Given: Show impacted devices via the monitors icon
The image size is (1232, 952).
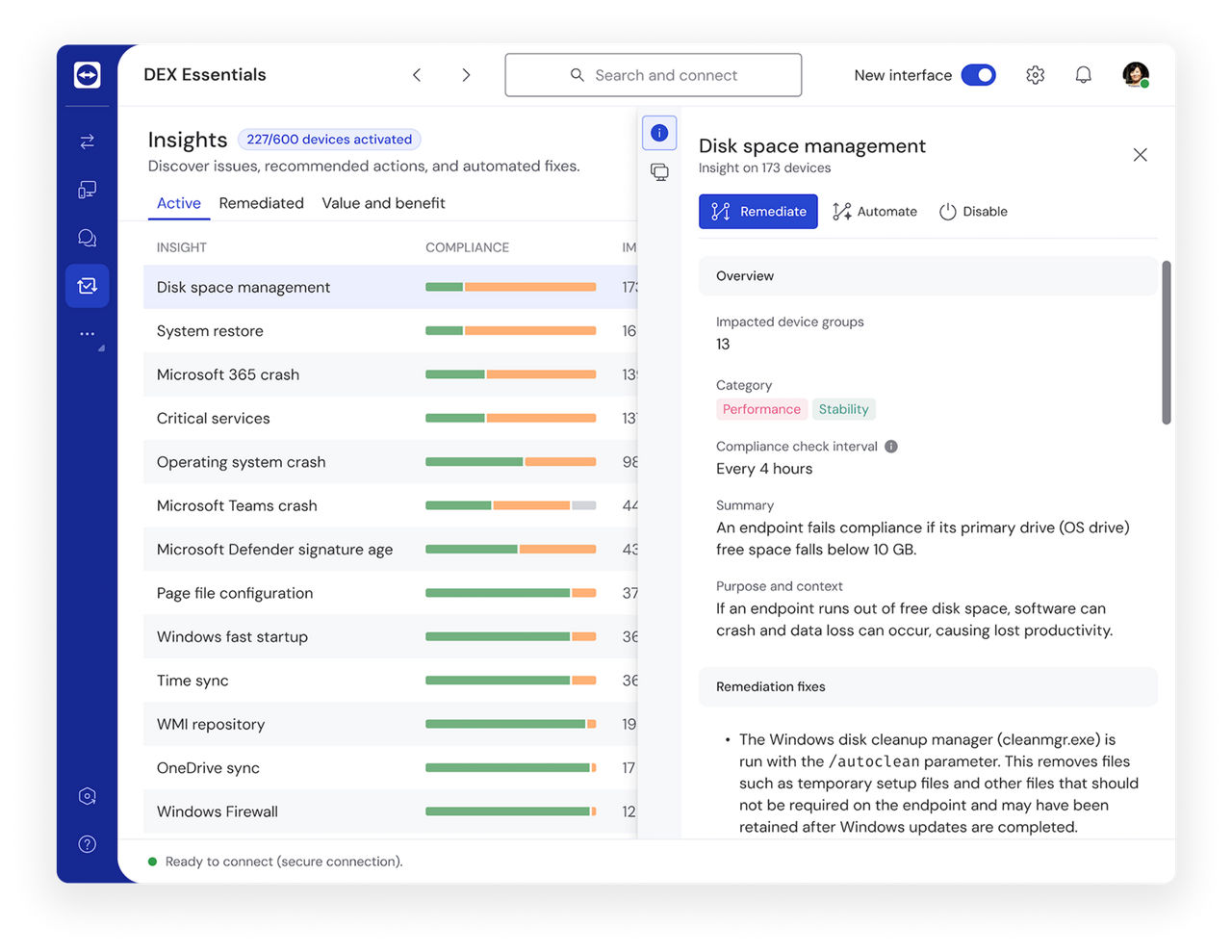Looking at the screenshot, I should point(659,171).
